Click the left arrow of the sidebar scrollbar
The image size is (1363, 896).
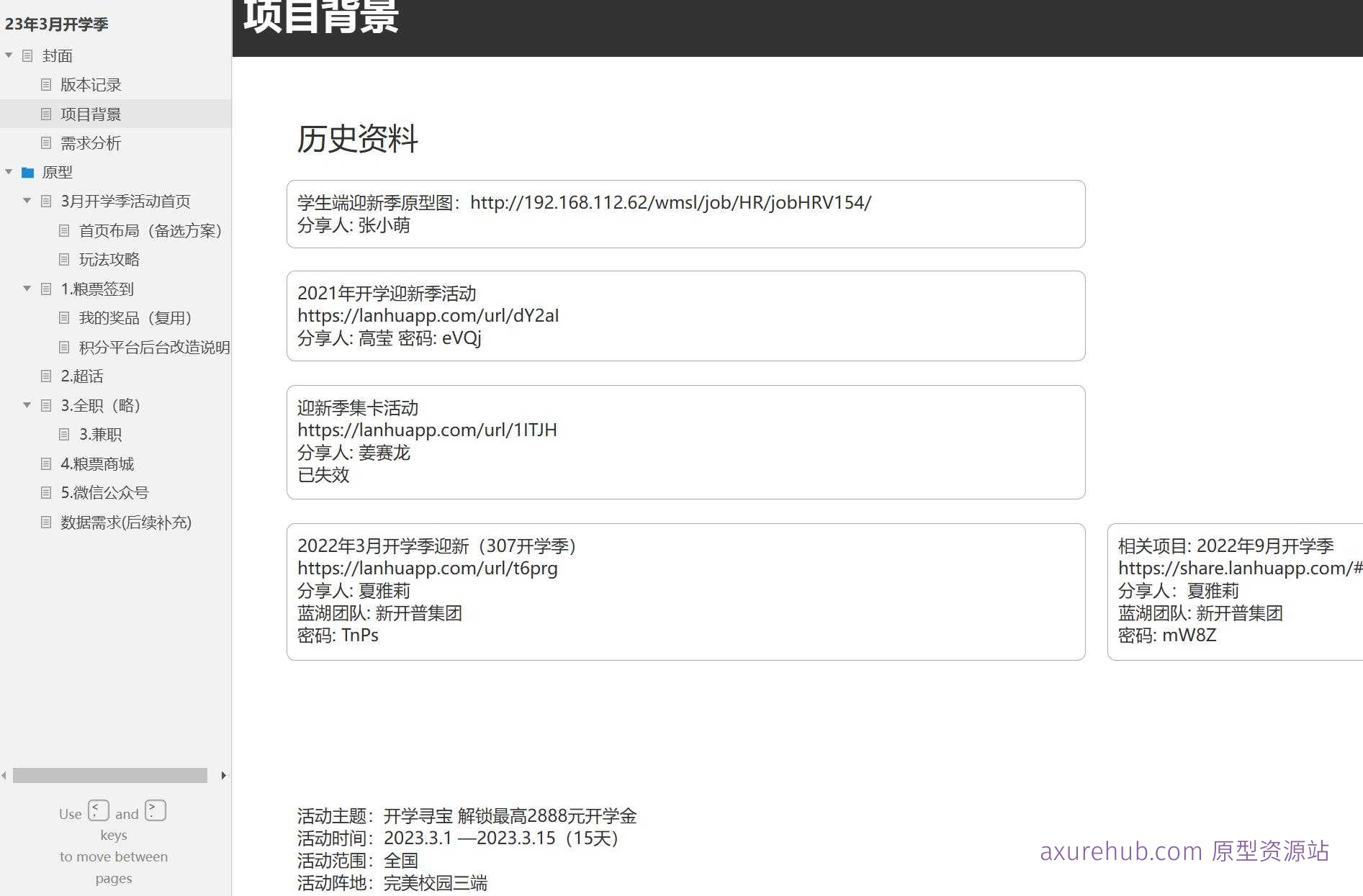[4, 775]
